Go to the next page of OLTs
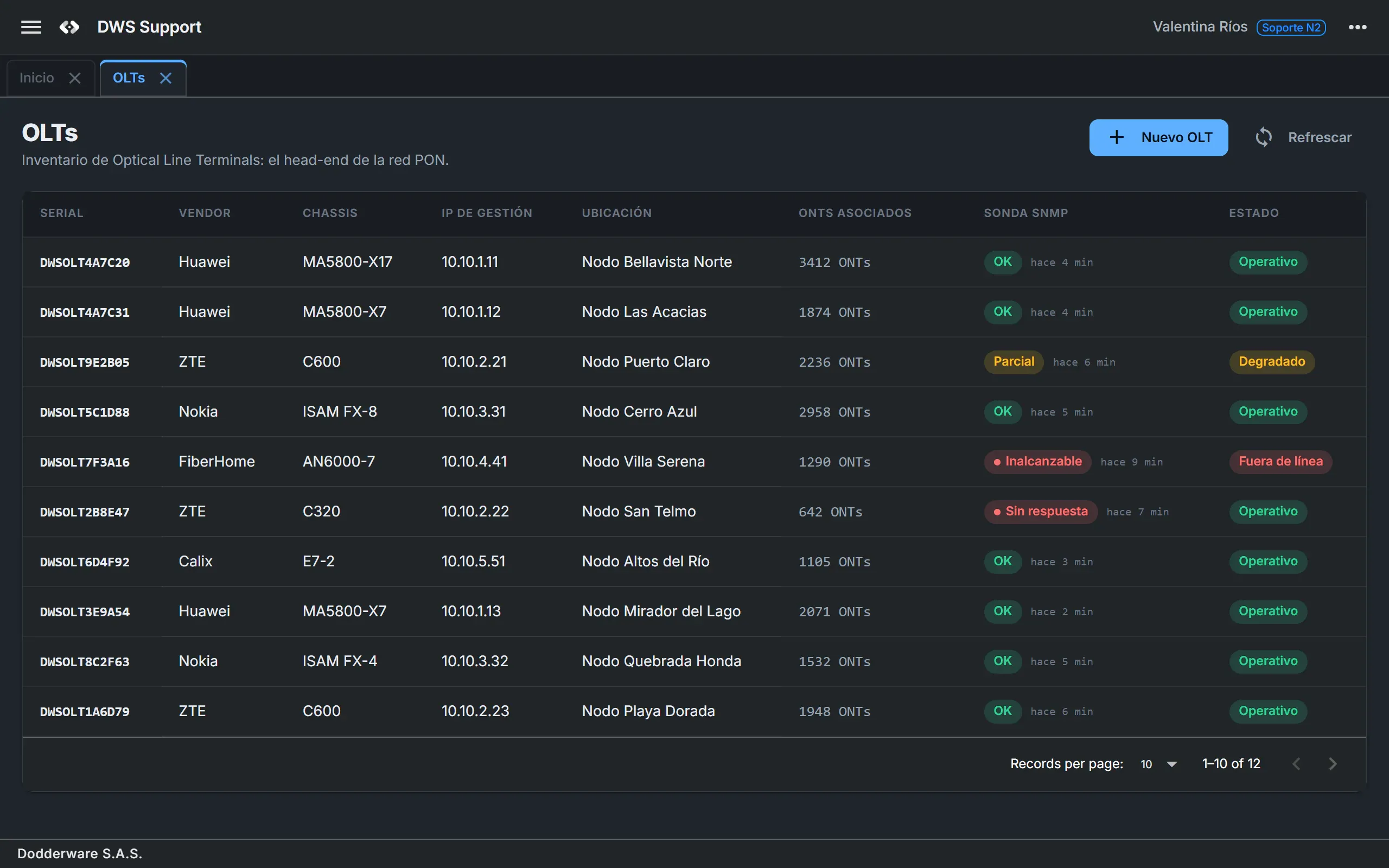Screen dimensions: 1389x868 pos(1333,764)
